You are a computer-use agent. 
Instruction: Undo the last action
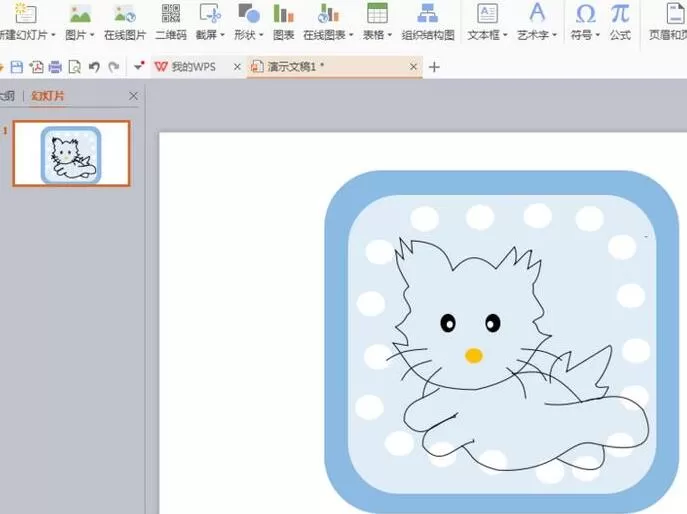[x=94, y=67]
